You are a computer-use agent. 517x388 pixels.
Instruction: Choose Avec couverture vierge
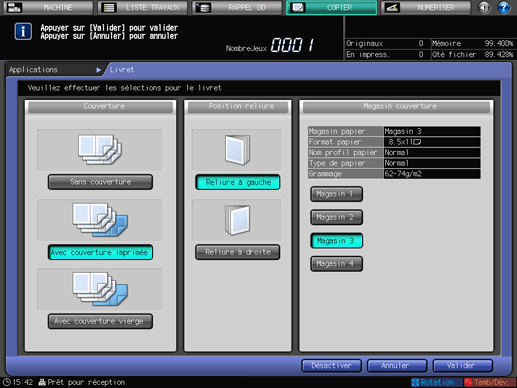[100, 321]
